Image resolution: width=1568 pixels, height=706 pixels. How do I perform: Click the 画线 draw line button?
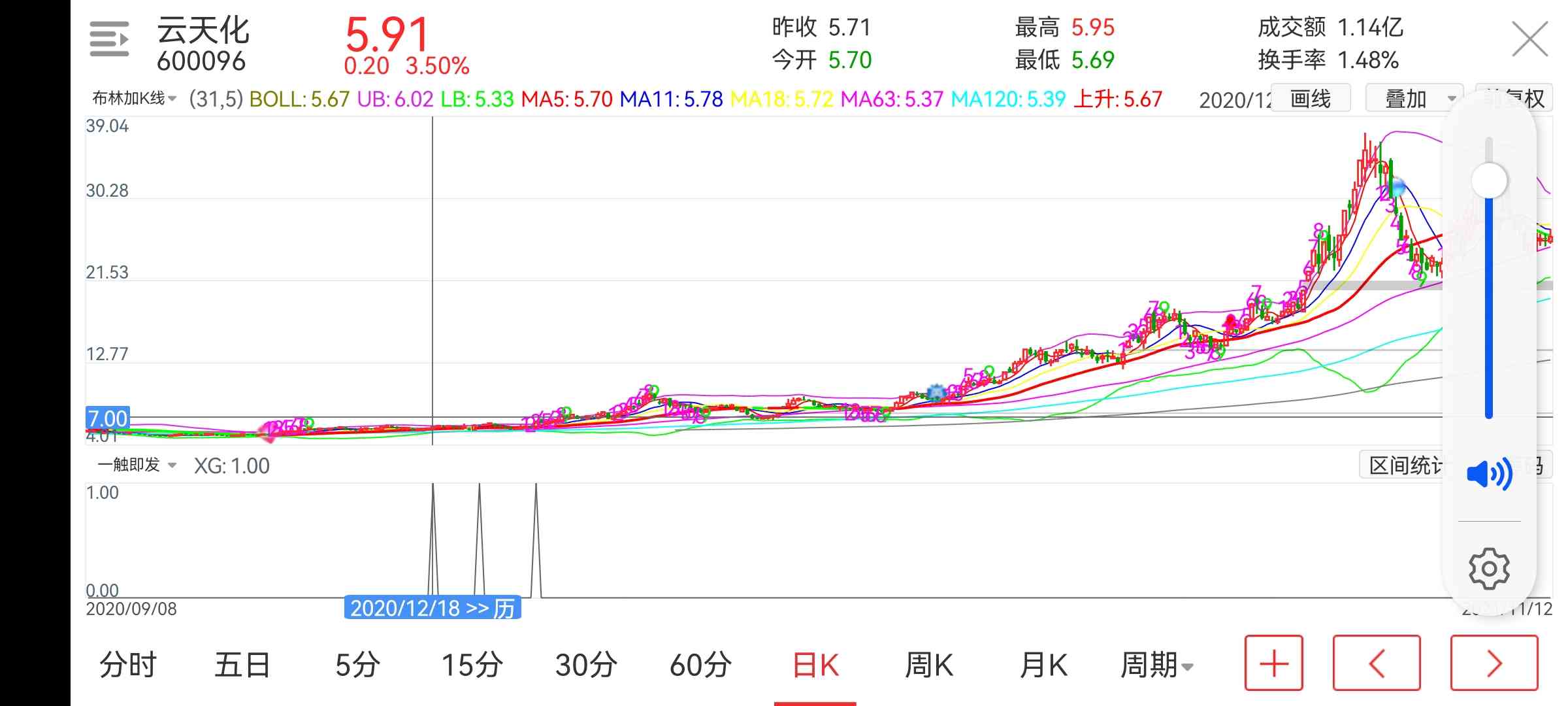pos(1310,99)
